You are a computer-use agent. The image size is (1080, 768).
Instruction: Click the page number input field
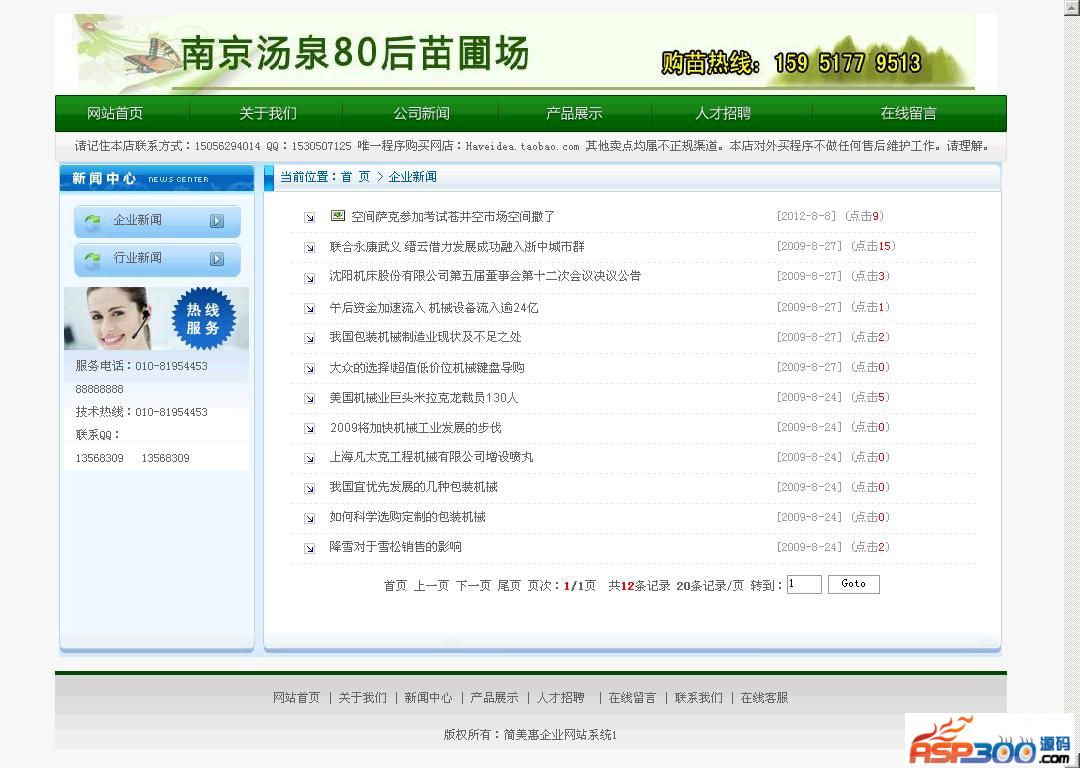[804, 584]
